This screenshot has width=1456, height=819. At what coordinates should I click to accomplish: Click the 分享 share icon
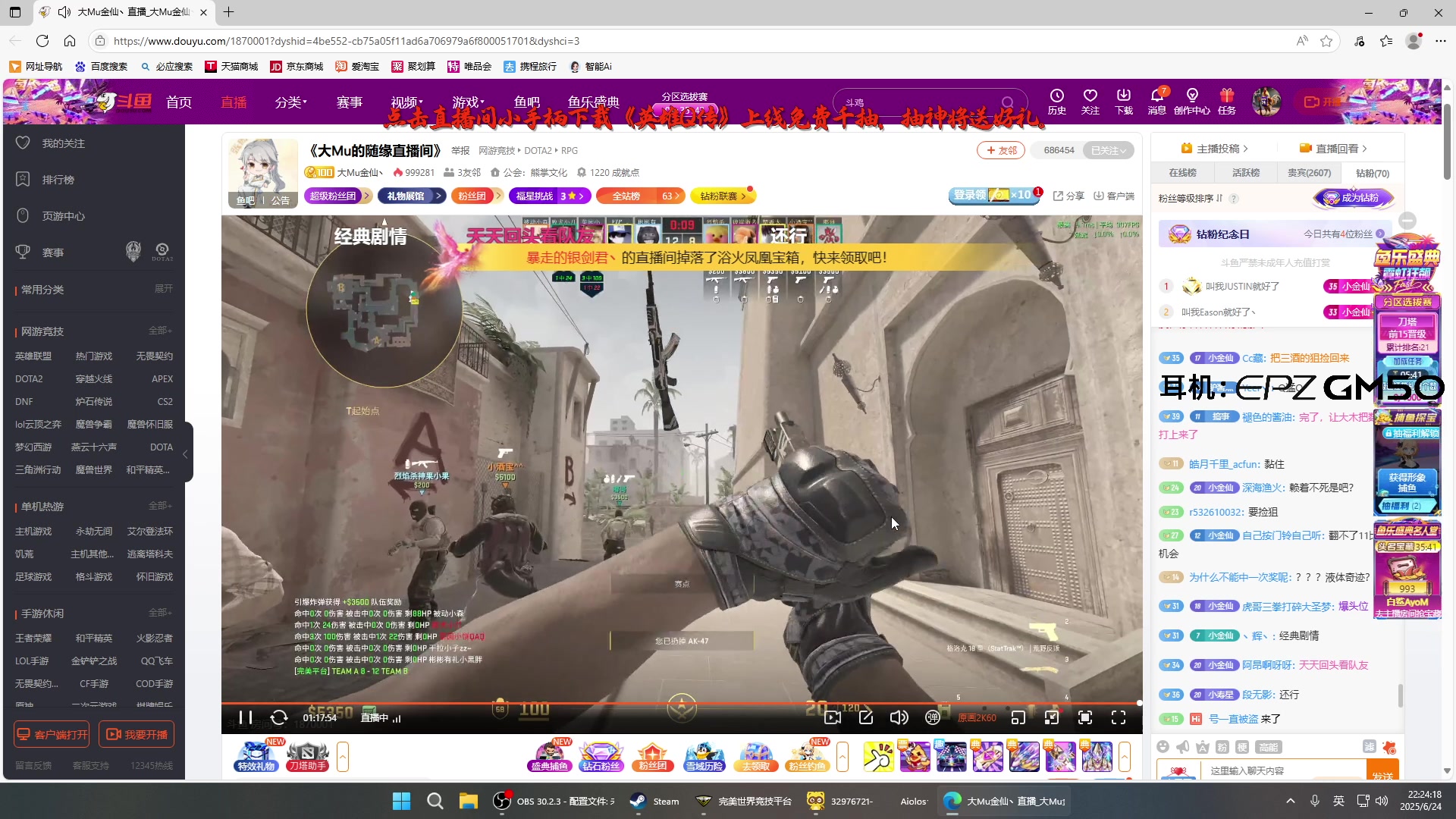[x=1068, y=196]
